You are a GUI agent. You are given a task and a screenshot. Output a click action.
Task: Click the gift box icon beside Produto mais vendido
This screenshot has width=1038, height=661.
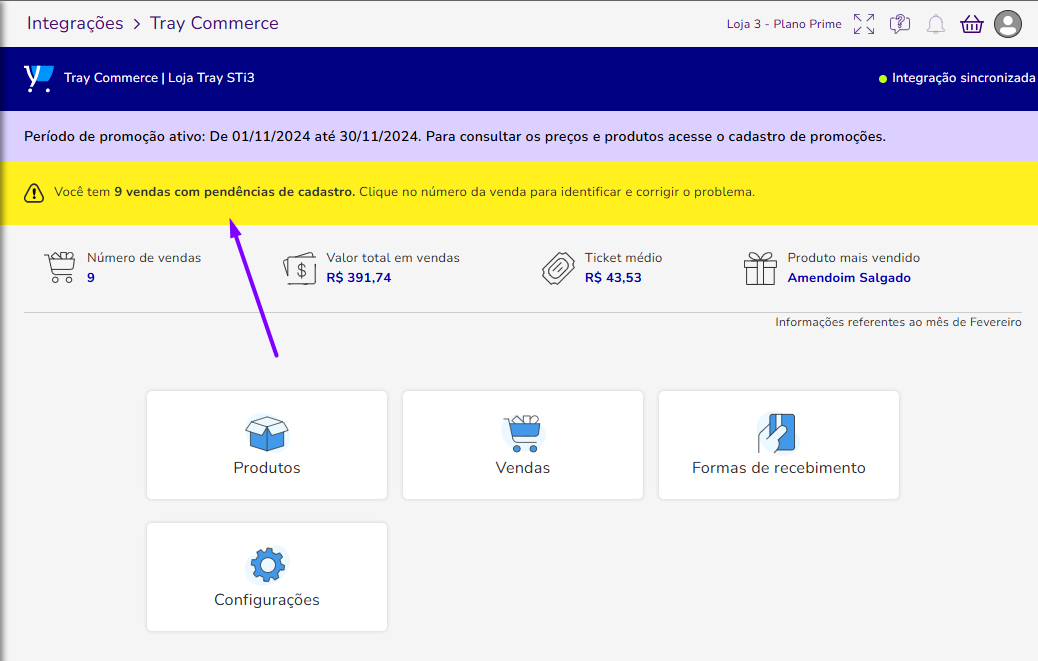coord(761,268)
